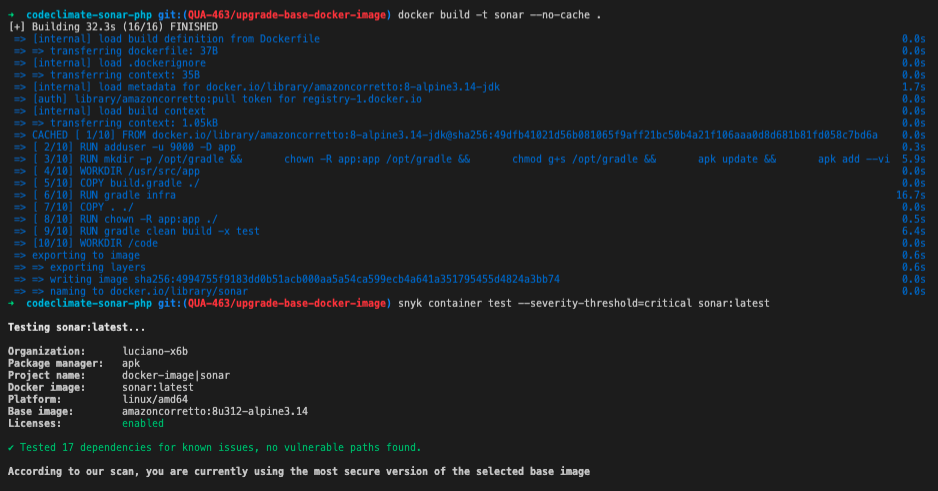Click the 'snyk container test' command text

(584, 303)
